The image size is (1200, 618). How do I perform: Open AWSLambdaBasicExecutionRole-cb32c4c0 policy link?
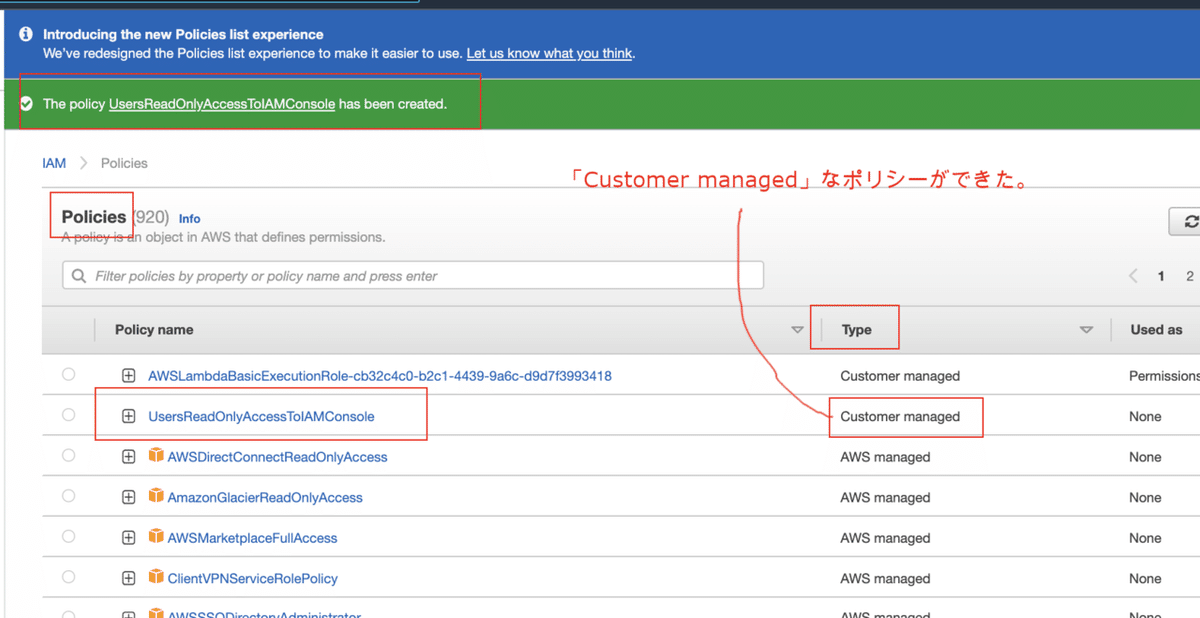pyautogui.click(x=380, y=376)
